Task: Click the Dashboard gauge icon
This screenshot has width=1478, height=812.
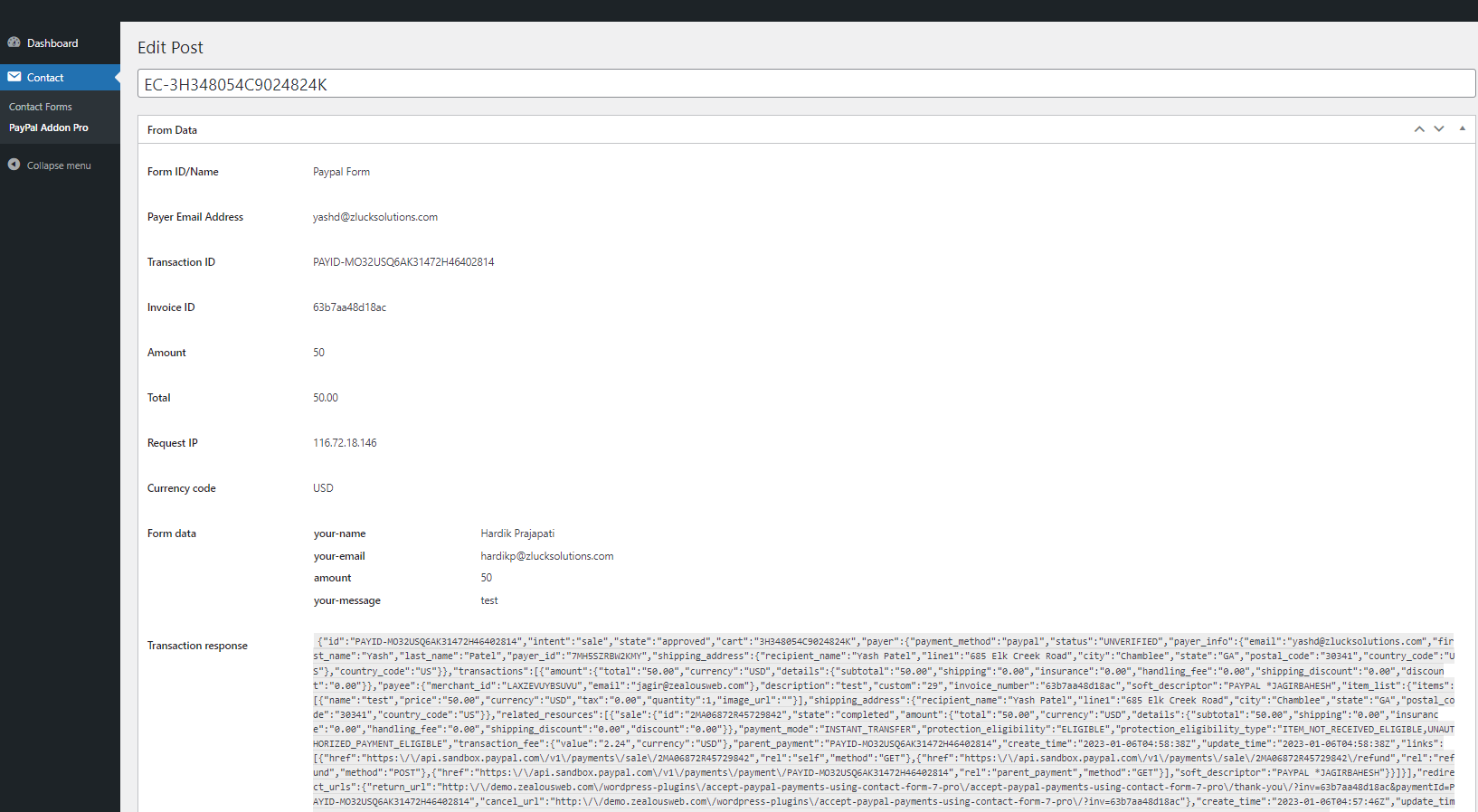Action: point(14,42)
